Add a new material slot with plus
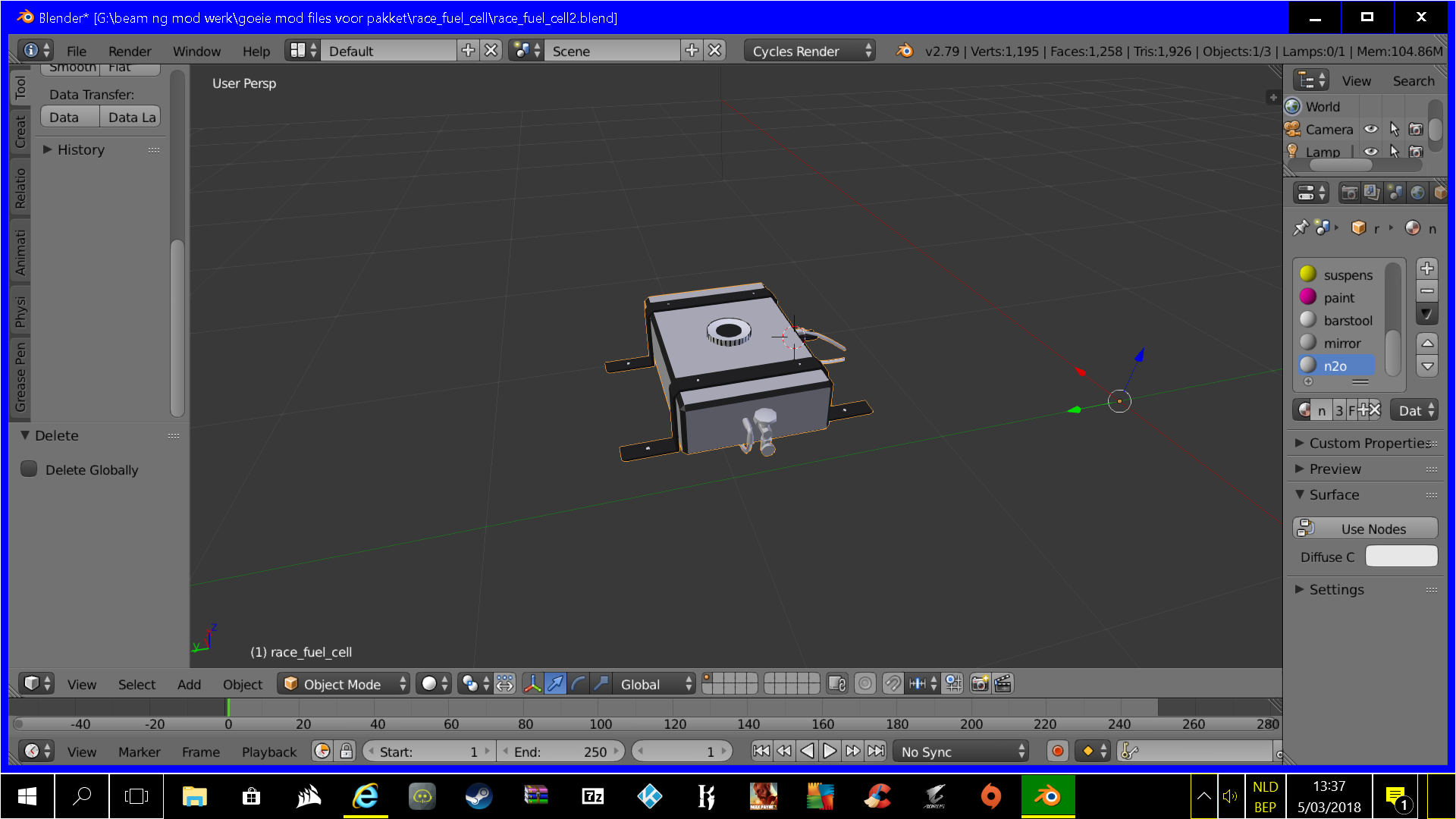The height and width of the screenshot is (819, 1456). coord(1427,268)
